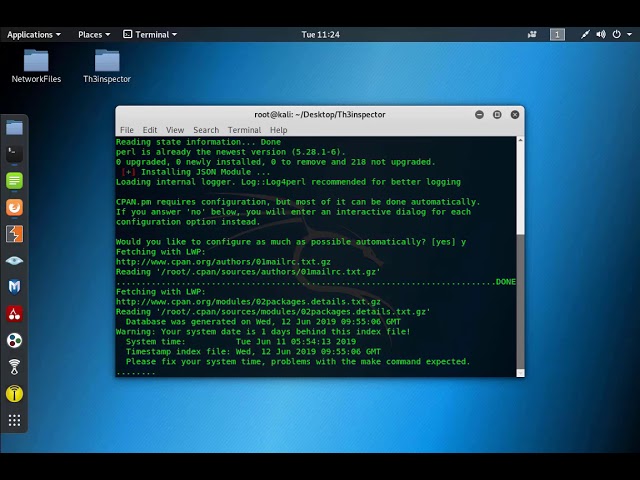Open the volume icon in top bar
Screen dimensions: 640x480
pos(600,35)
